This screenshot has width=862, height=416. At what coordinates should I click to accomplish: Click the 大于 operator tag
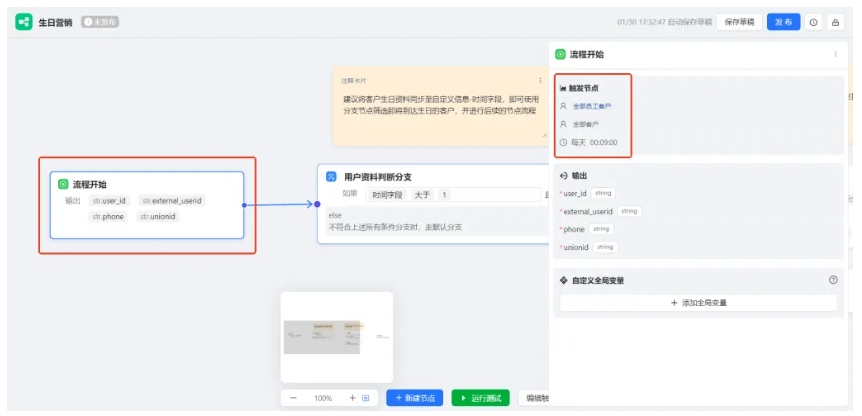tap(422, 195)
